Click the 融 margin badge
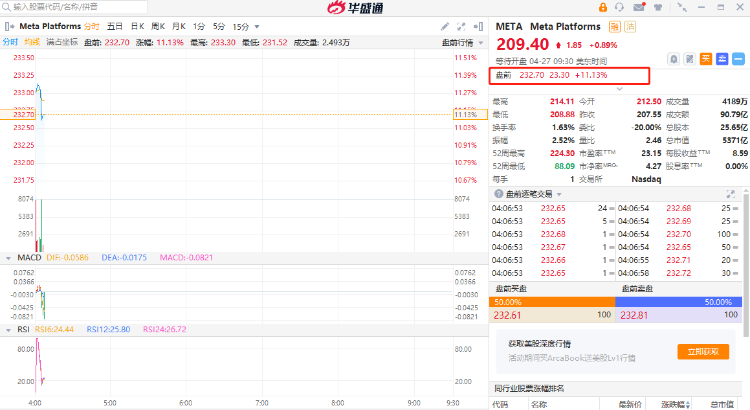 point(615,27)
